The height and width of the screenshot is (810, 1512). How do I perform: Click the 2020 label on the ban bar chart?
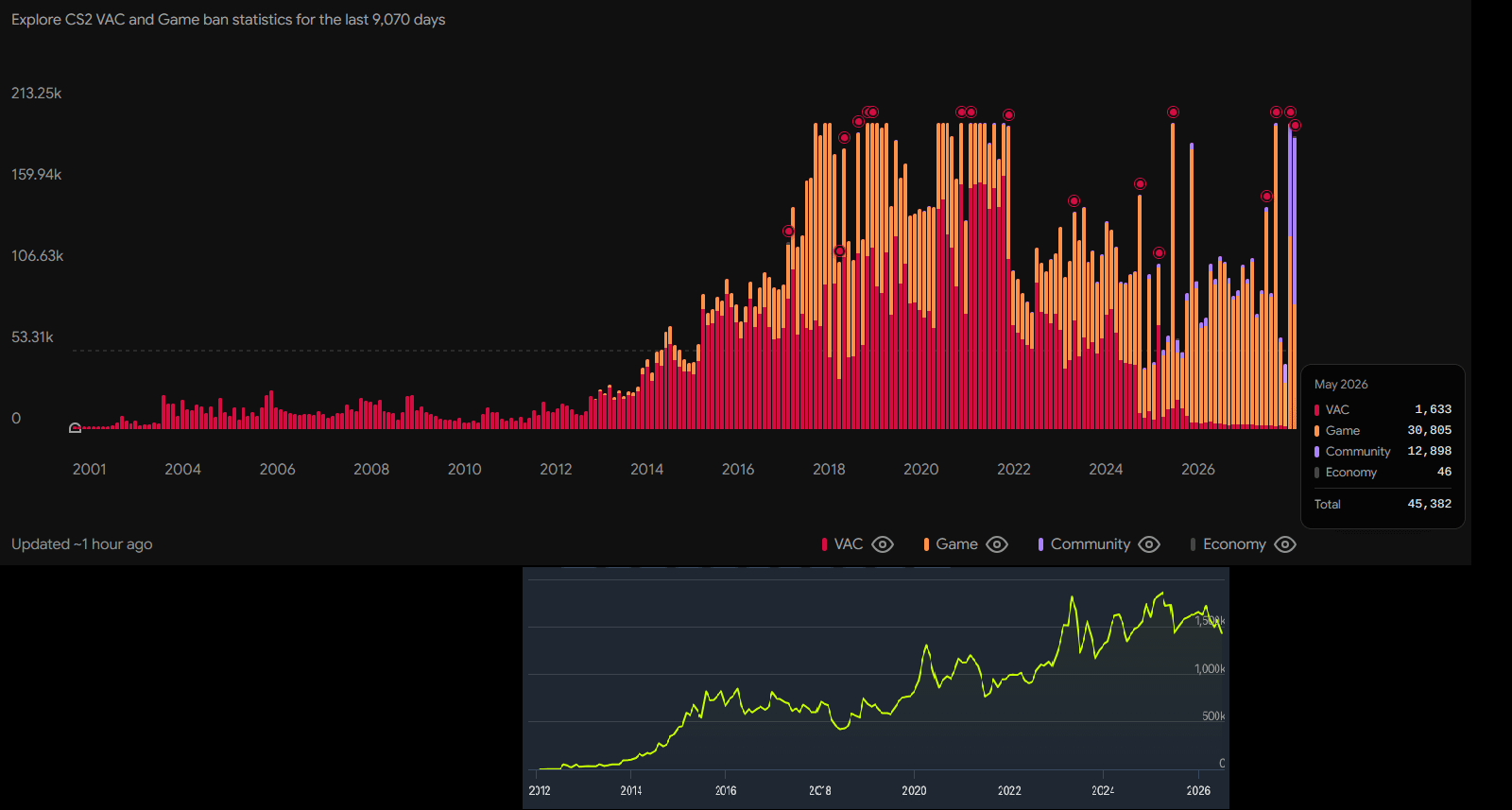pyautogui.click(x=921, y=470)
